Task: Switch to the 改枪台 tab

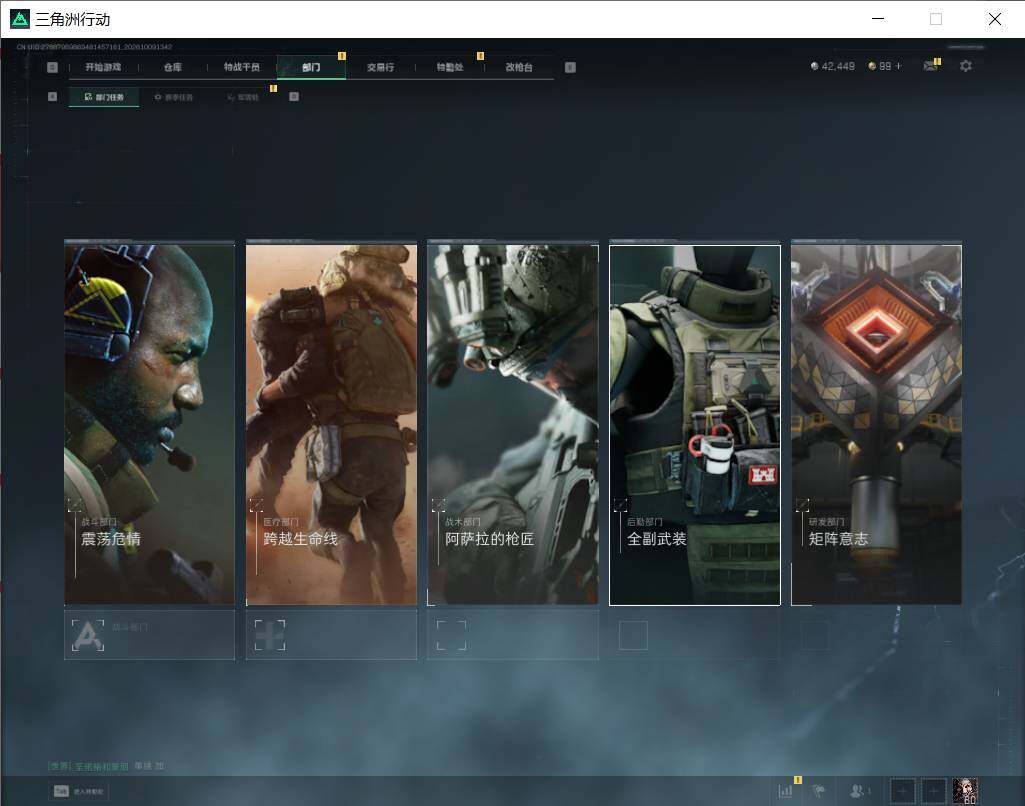Action: (x=519, y=67)
